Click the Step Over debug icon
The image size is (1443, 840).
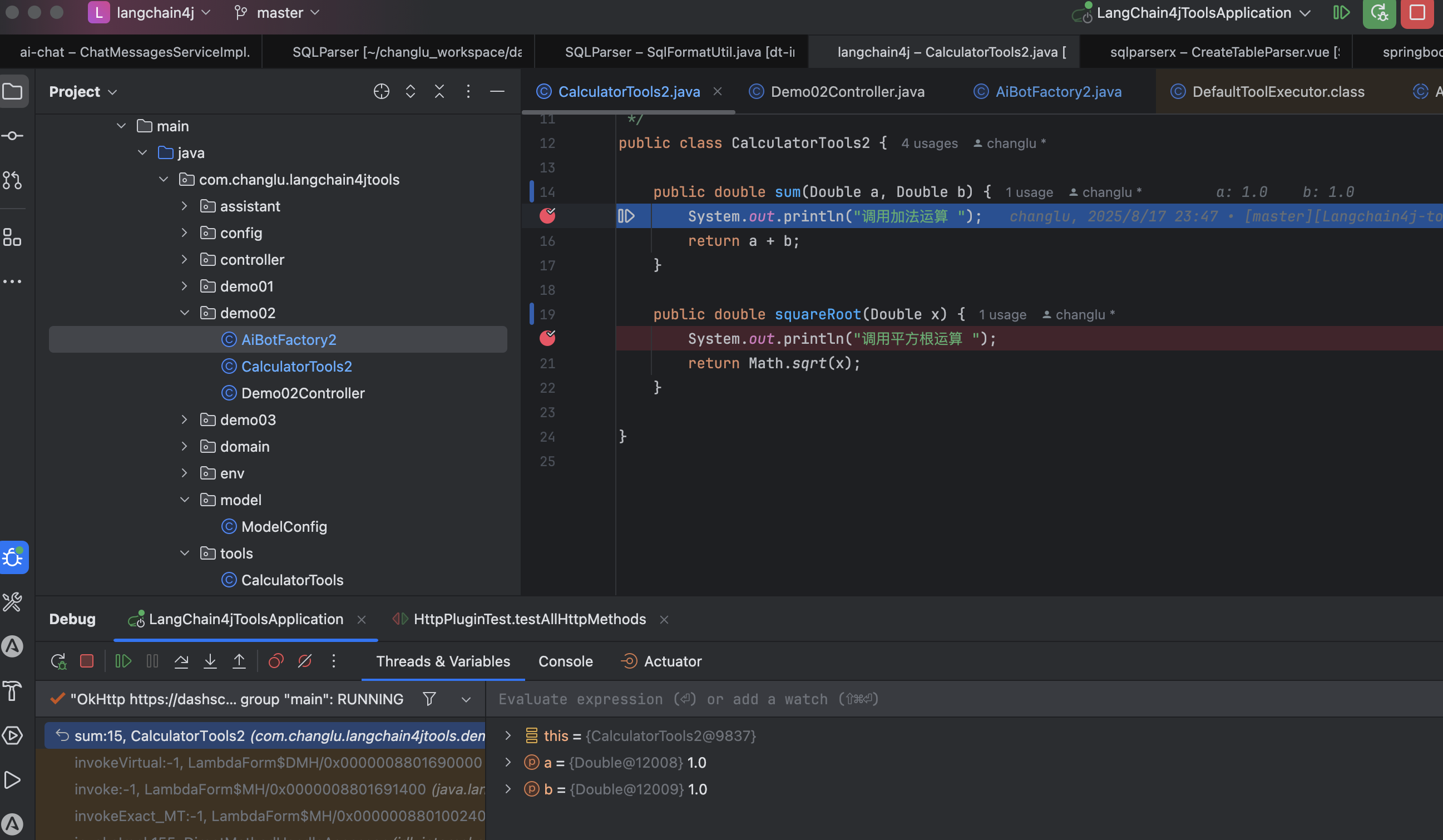tap(181, 661)
